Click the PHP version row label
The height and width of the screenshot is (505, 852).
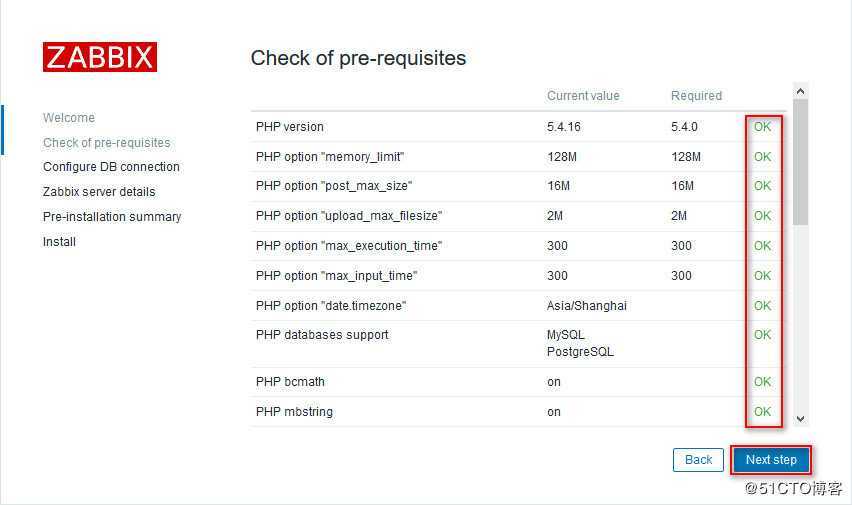tap(290, 127)
